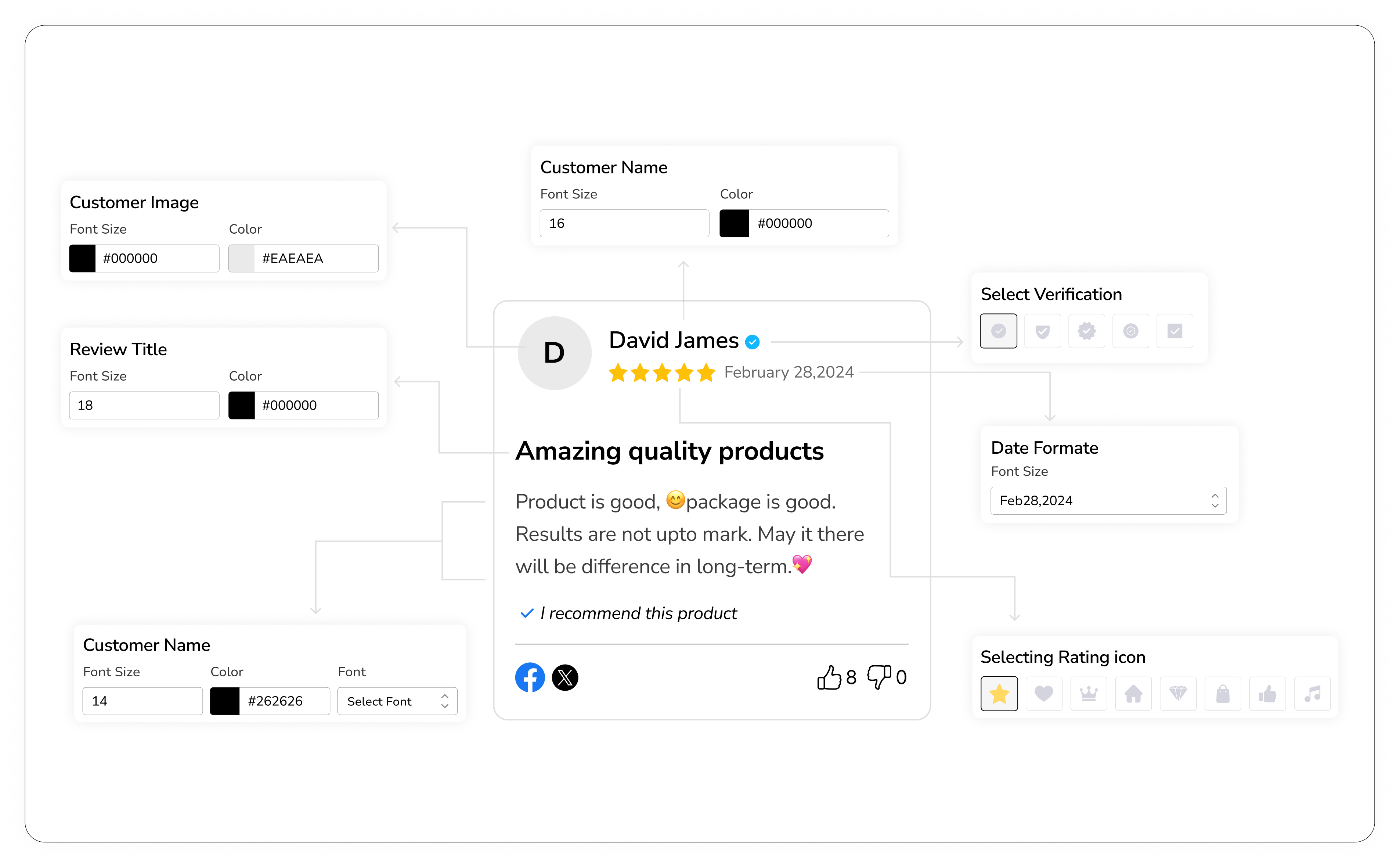The width and height of the screenshot is (1400, 867).
Task: Share the review on X
Action: 565,678
